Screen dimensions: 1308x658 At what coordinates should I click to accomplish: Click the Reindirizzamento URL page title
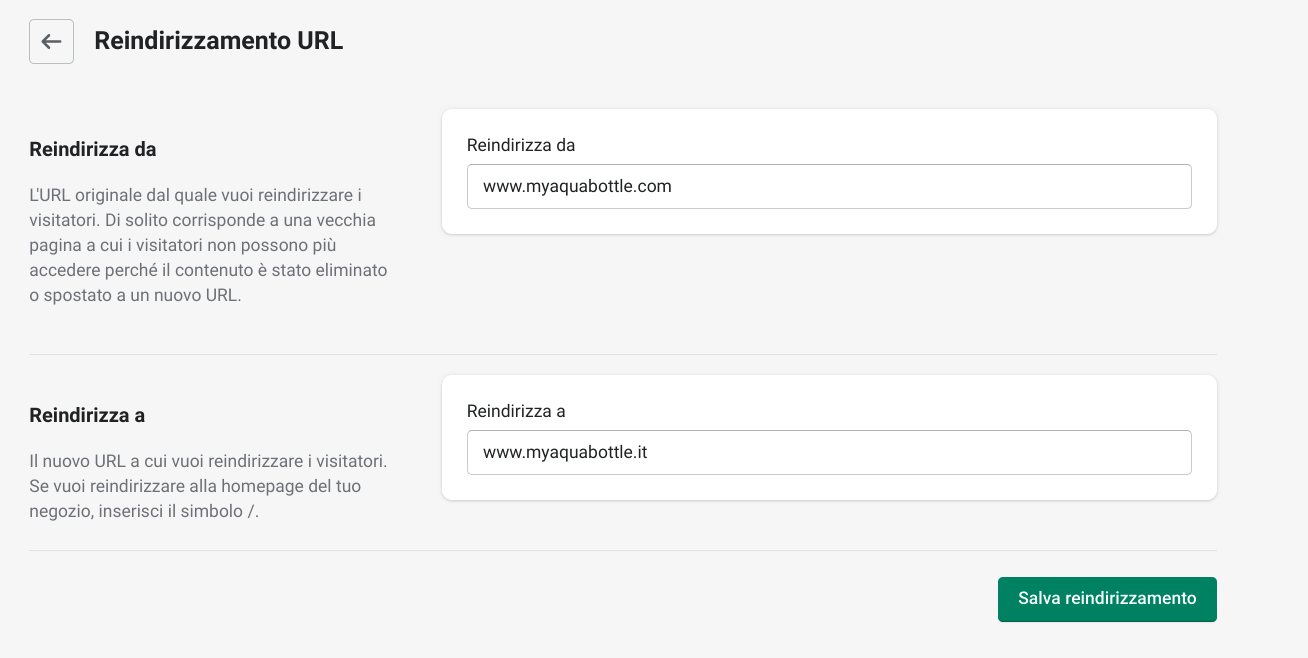(218, 42)
